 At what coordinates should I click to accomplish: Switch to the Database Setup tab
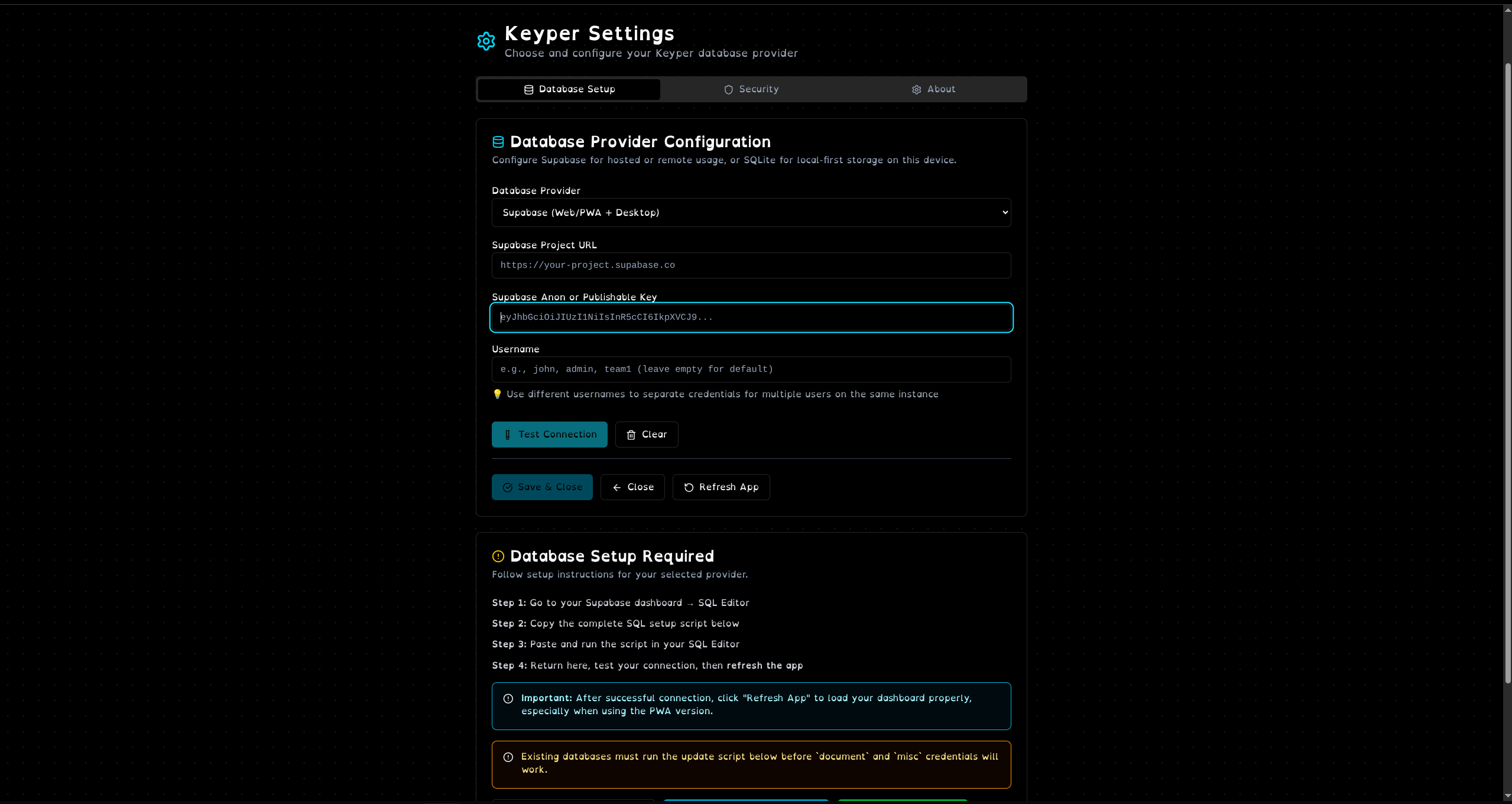[569, 89]
